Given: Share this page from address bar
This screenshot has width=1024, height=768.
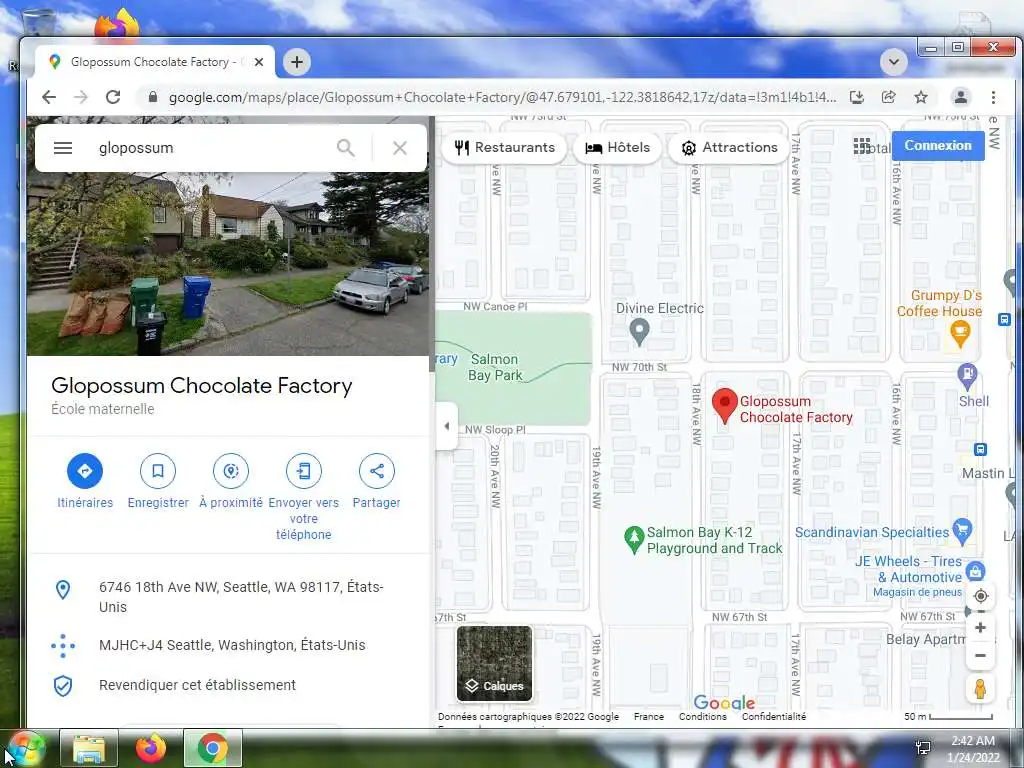Looking at the screenshot, I should [889, 97].
